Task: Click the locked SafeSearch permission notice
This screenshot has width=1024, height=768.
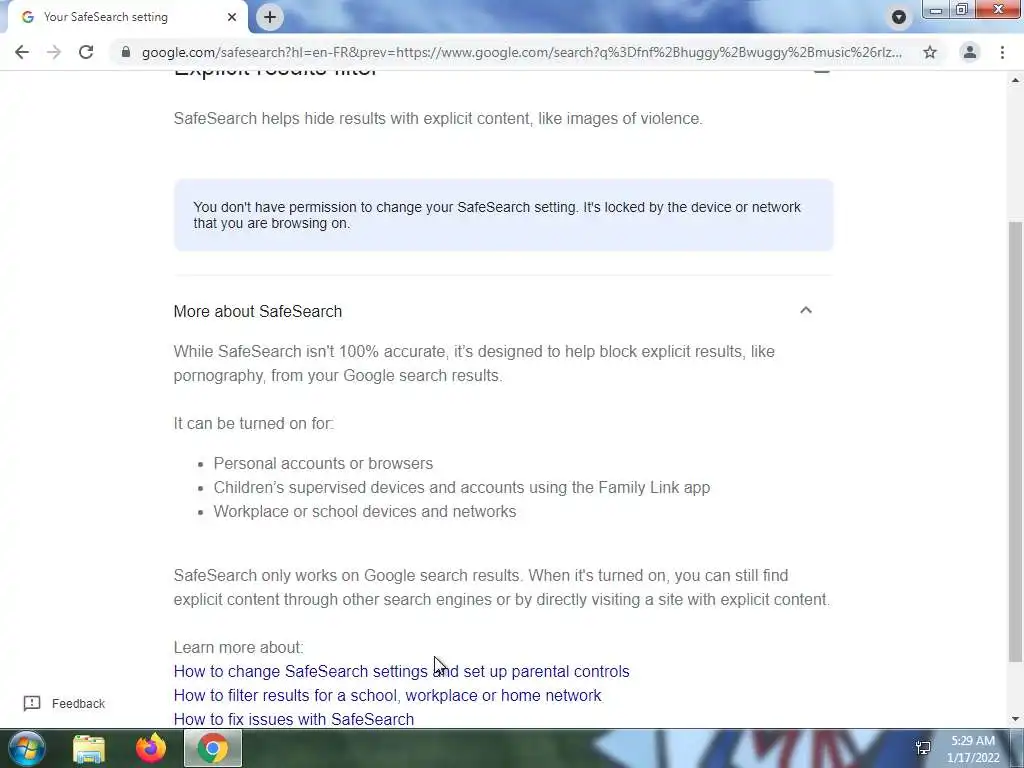Action: (x=503, y=215)
